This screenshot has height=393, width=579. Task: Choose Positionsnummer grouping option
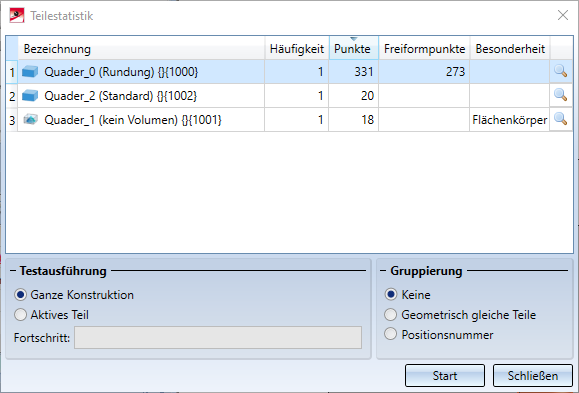391,334
